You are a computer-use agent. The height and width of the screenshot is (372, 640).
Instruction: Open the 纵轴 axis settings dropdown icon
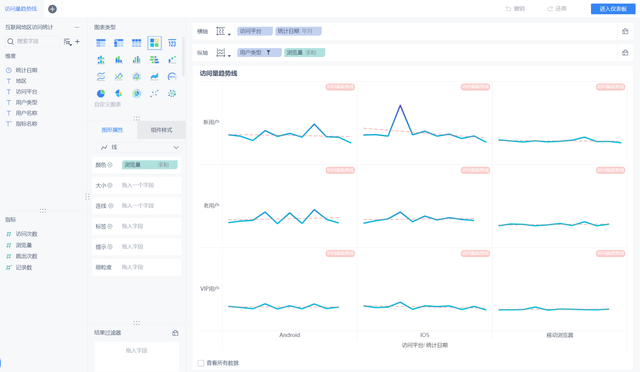click(x=223, y=53)
